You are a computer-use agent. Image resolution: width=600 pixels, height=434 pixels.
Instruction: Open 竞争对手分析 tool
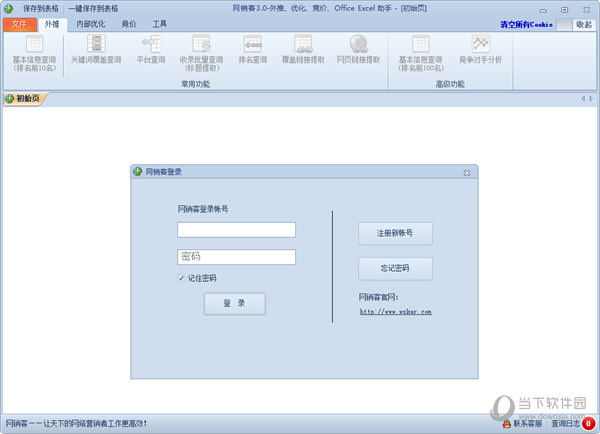480,49
